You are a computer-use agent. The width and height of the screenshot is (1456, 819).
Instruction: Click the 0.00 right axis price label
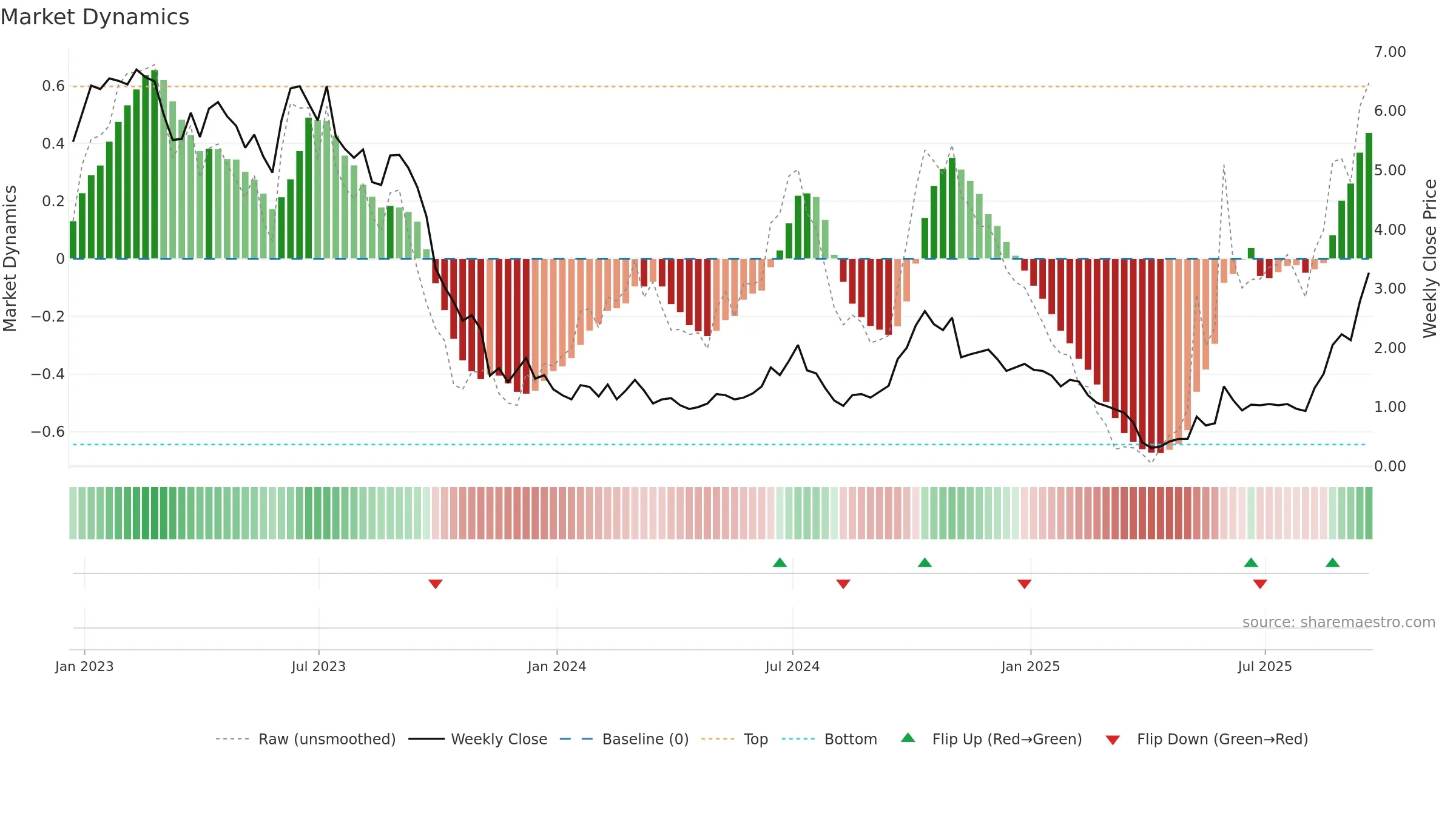click(1390, 467)
